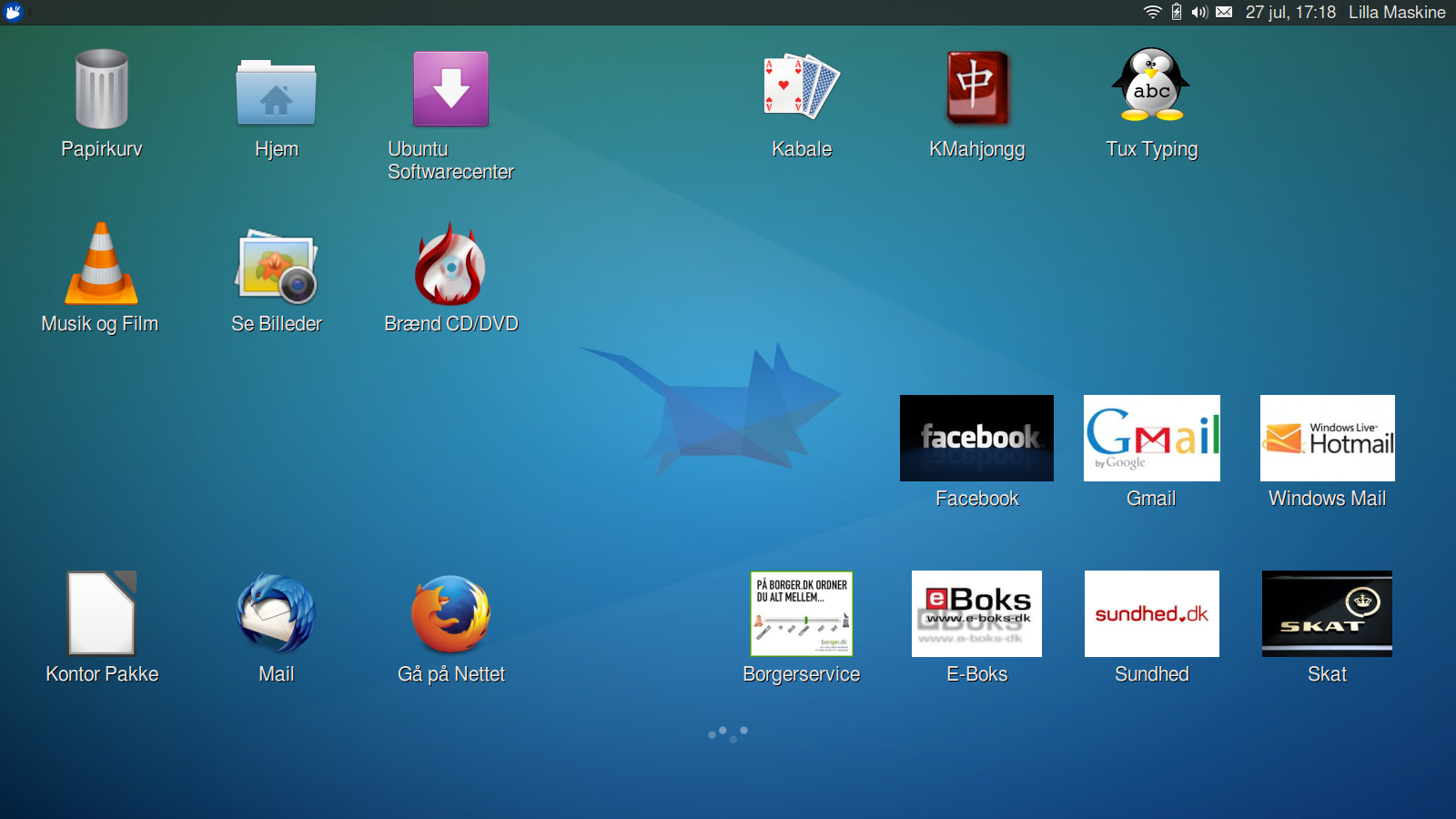
Task: Open the Facebook web shortcut
Action: tap(976, 439)
